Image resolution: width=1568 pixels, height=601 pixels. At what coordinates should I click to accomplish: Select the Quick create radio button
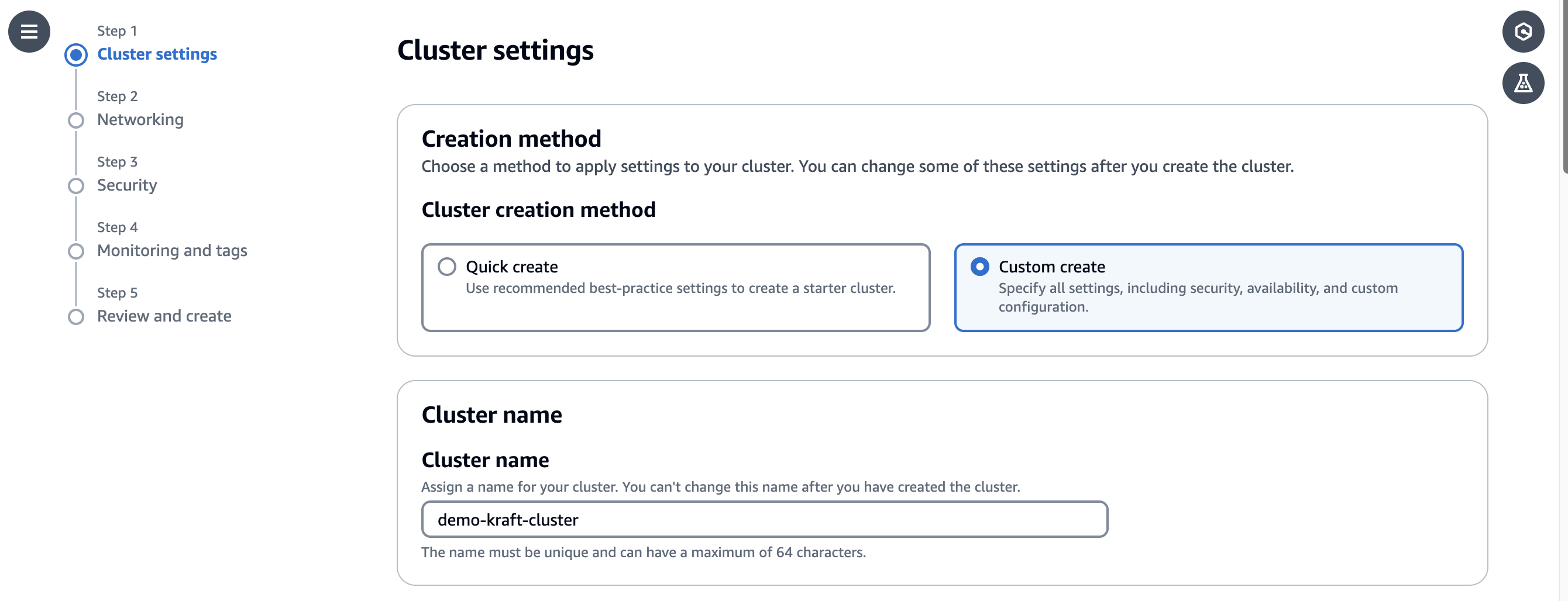pos(447,267)
